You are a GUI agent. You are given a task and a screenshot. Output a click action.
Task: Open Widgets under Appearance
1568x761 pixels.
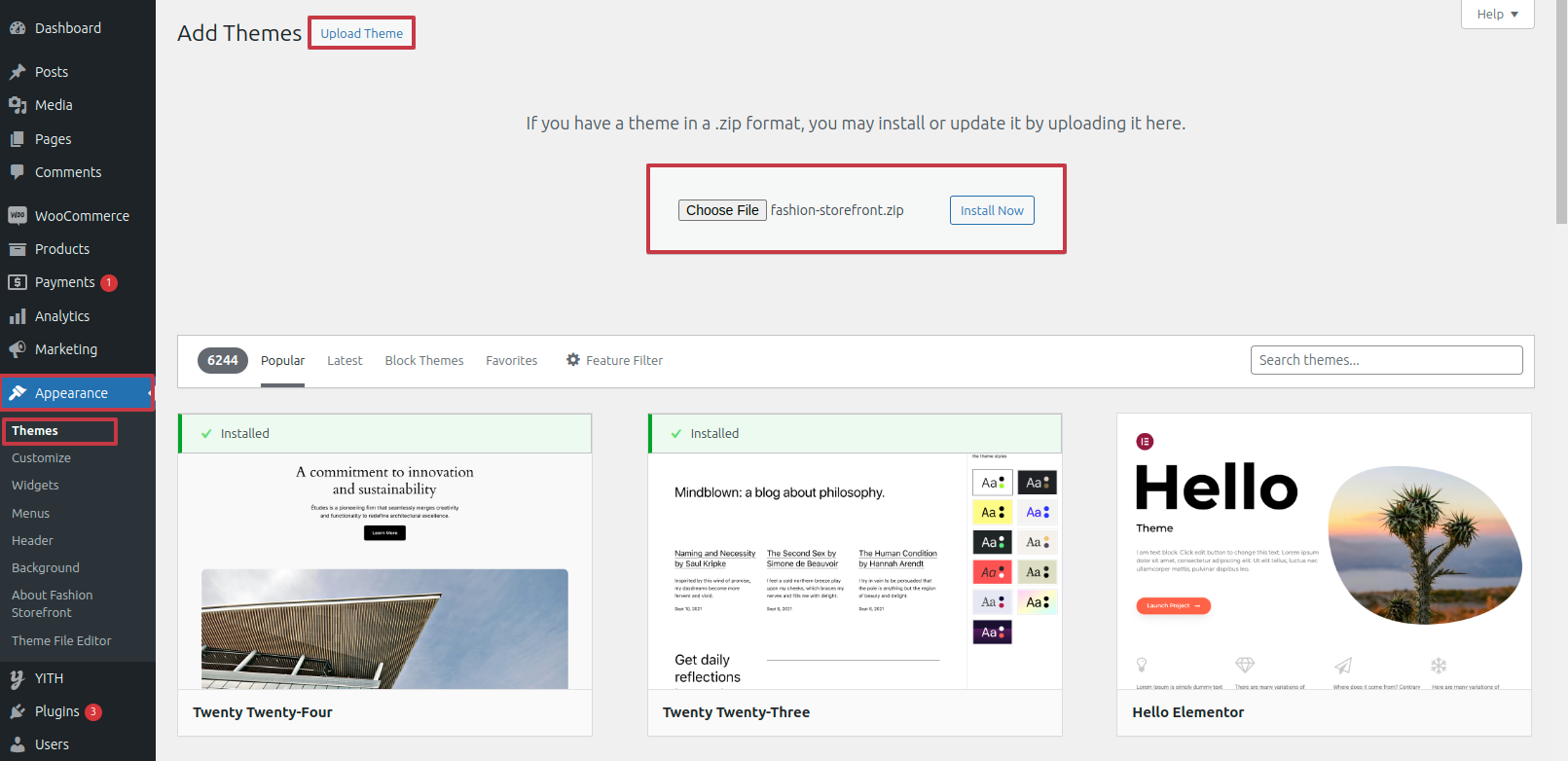coord(35,486)
